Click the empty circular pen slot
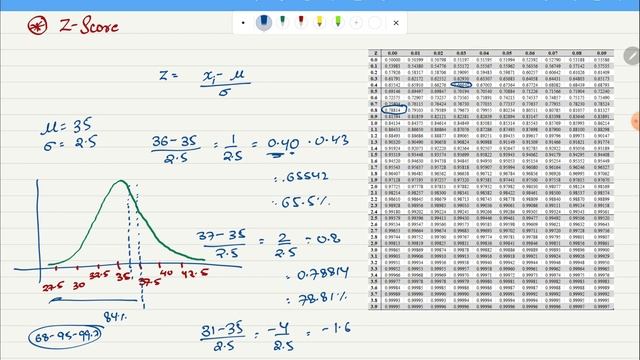The image size is (640, 360). coord(375,23)
